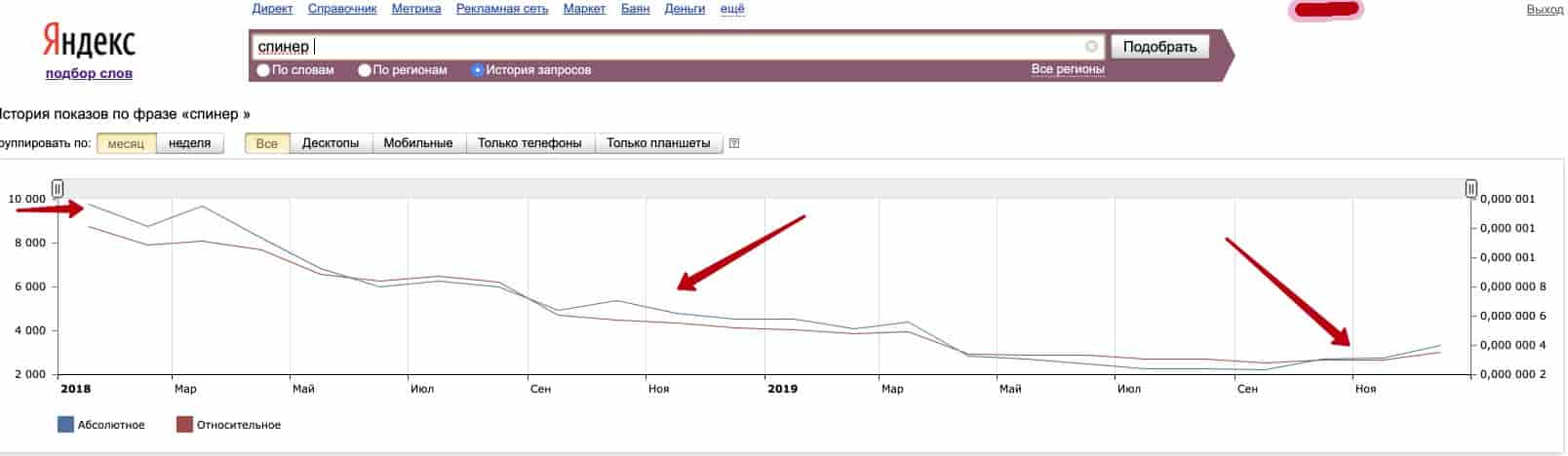Select the По регионам radio option

click(365, 70)
